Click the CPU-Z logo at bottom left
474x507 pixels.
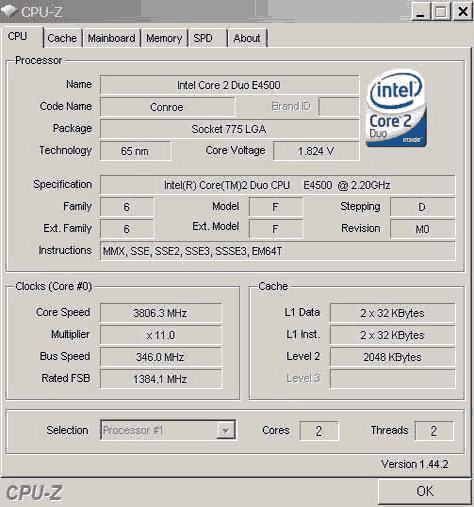[x=34, y=493]
